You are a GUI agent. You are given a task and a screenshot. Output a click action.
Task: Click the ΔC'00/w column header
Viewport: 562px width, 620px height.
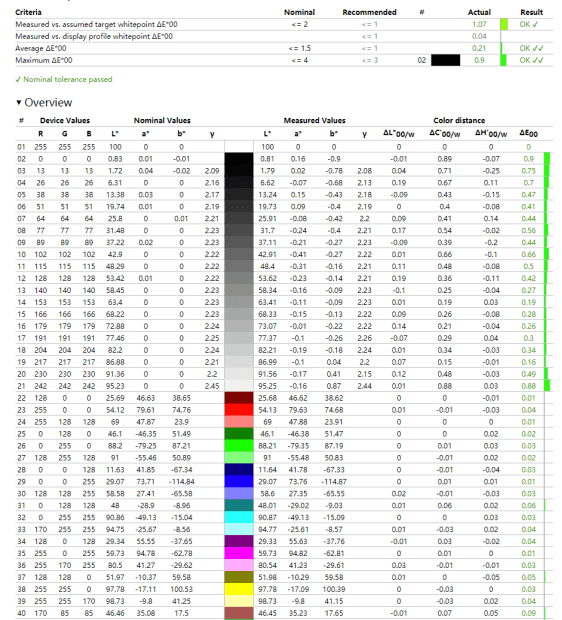coord(445,134)
